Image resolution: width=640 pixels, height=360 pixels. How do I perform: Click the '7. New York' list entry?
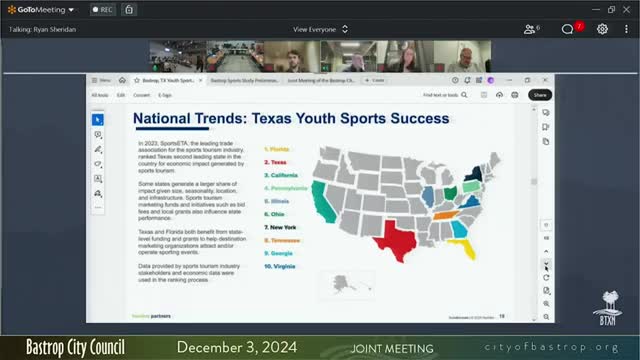[x=280, y=227]
